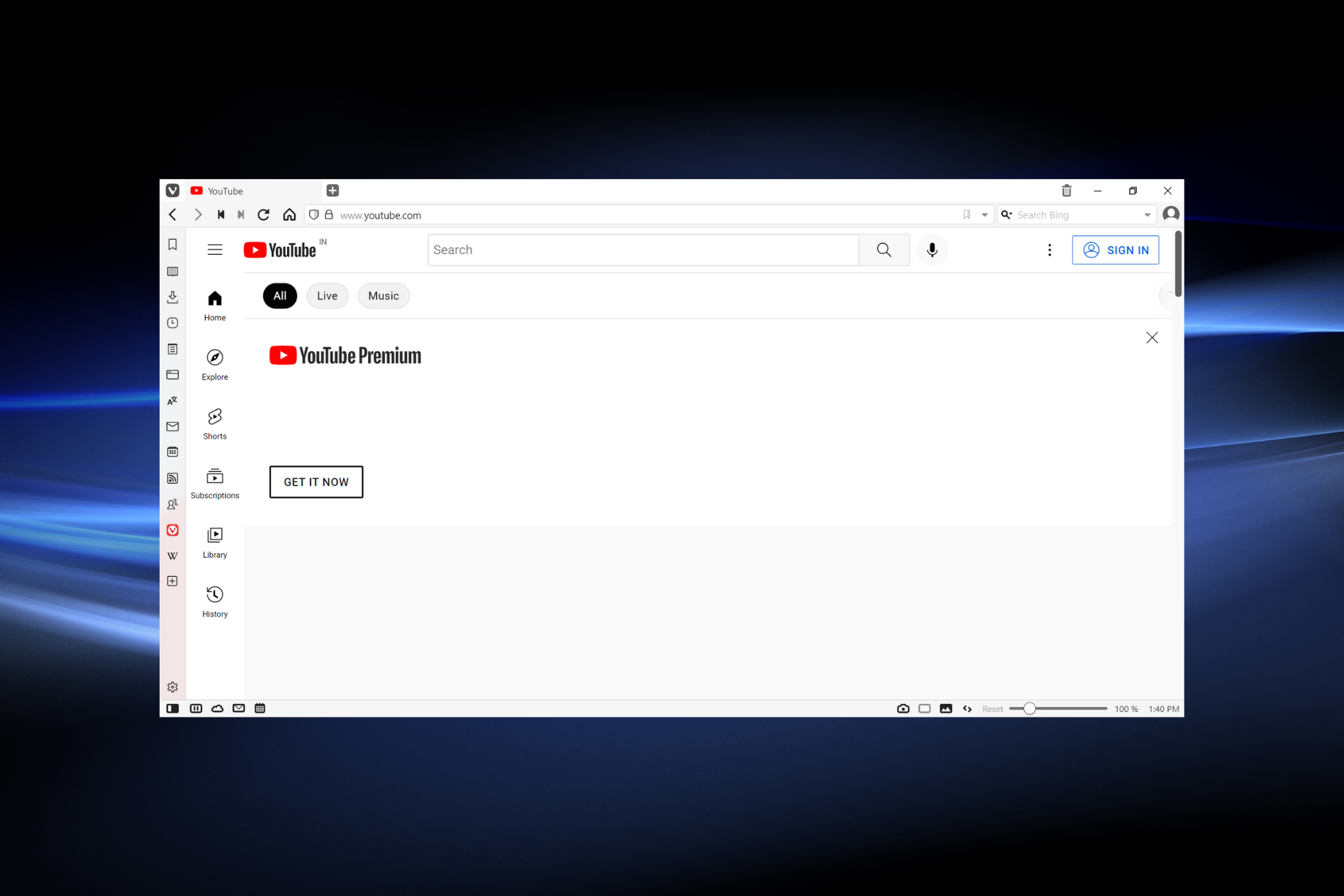This screenshot has height=896, width=1344.
Task: Click the YouTube logo link
Action: point(280,250)
